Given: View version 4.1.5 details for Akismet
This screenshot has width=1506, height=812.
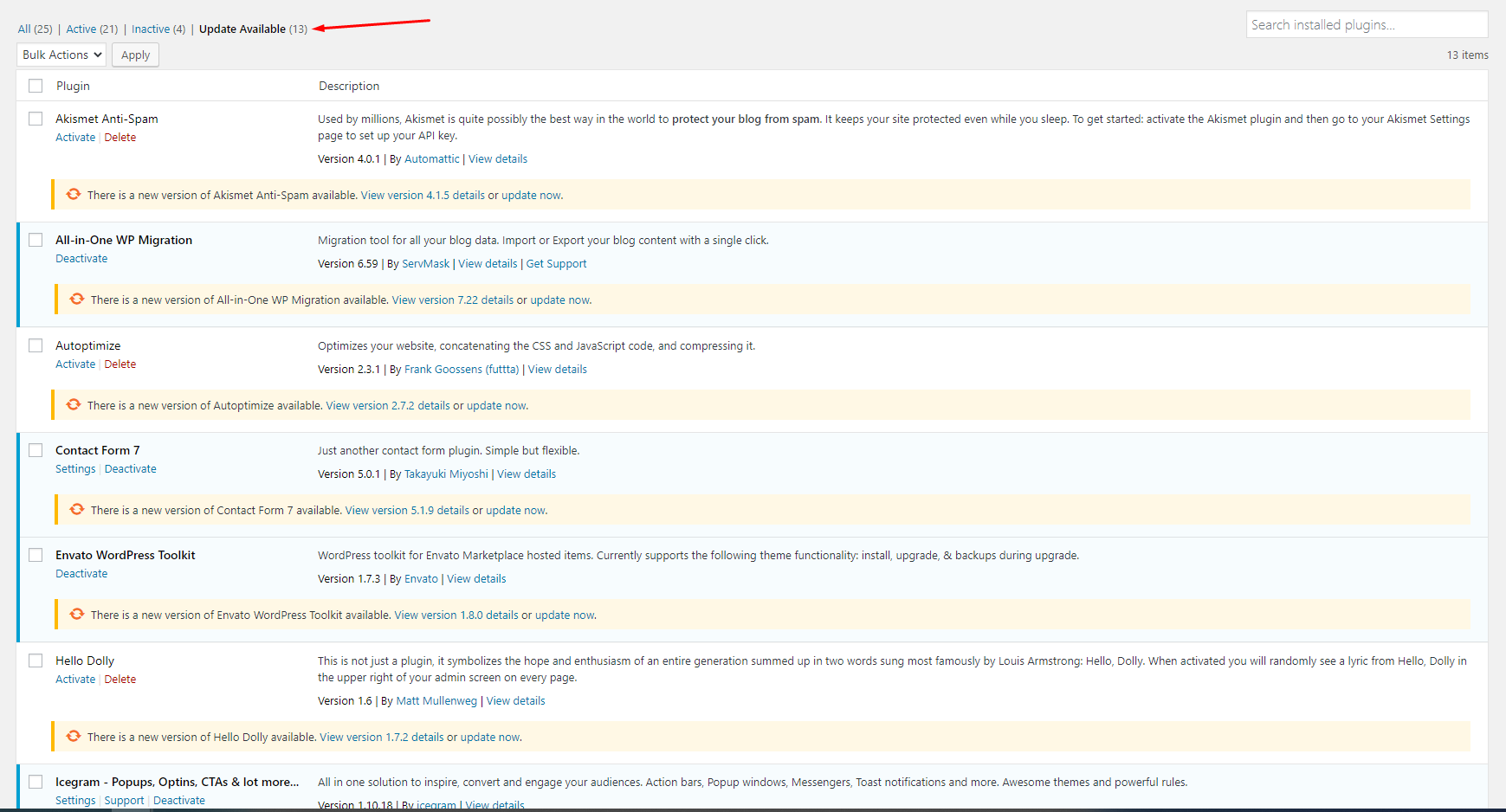Looking at the screenshot, I should pyautogui.click(x=423, y=196).
